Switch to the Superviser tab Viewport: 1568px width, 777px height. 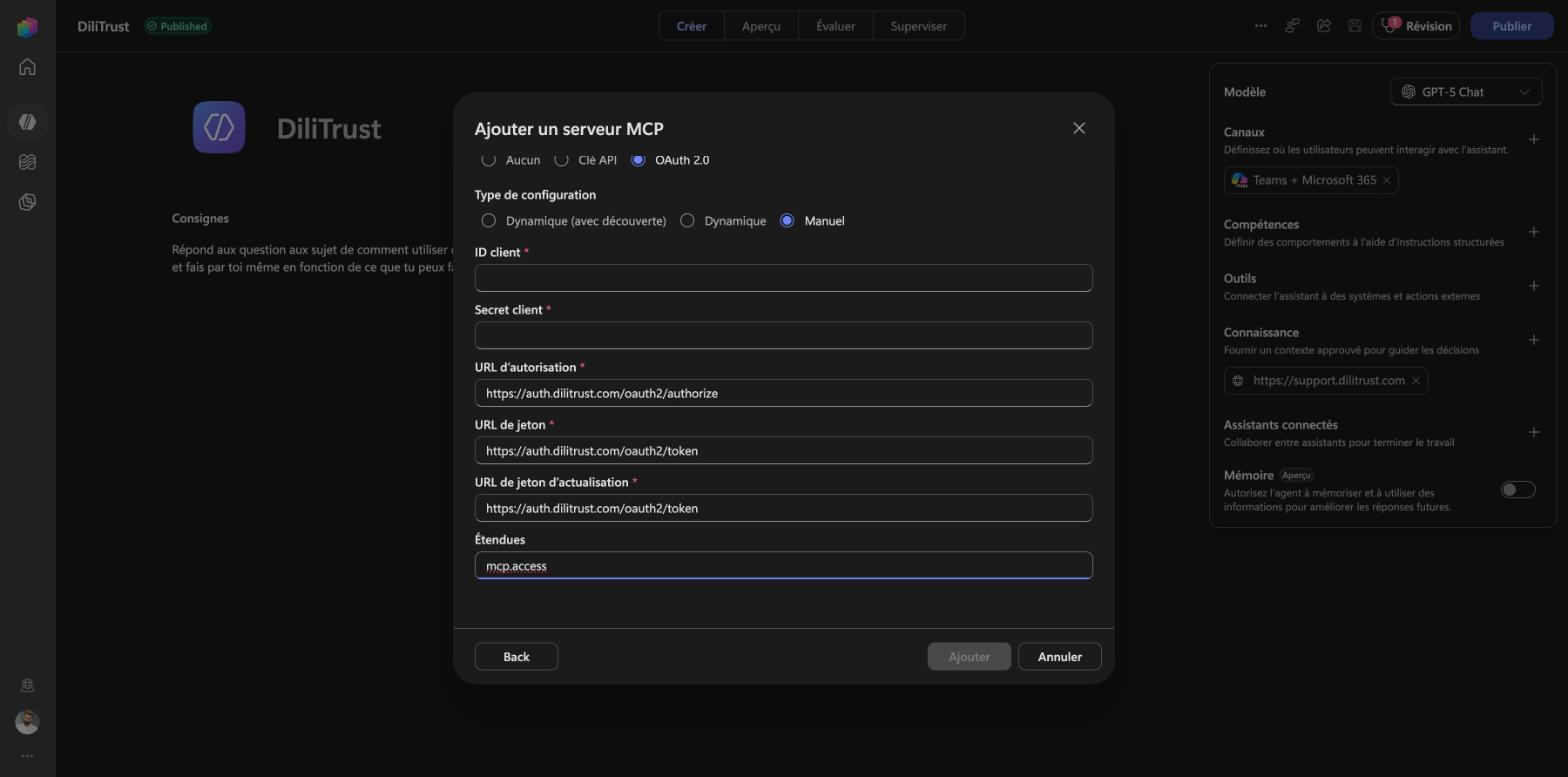pyautogui.click(x=918, y=26)
